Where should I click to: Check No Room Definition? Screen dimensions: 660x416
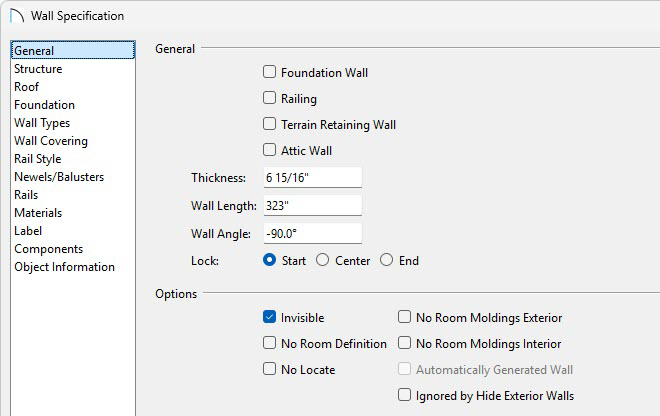point(269,343)
